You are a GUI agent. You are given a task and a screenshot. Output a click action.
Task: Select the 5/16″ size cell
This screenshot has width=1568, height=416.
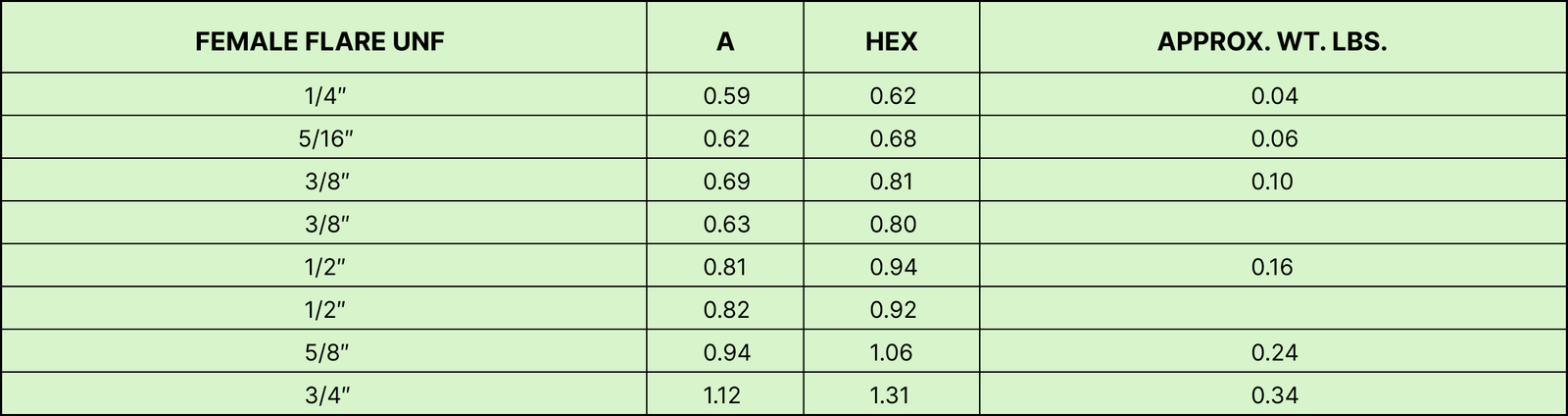326,138
